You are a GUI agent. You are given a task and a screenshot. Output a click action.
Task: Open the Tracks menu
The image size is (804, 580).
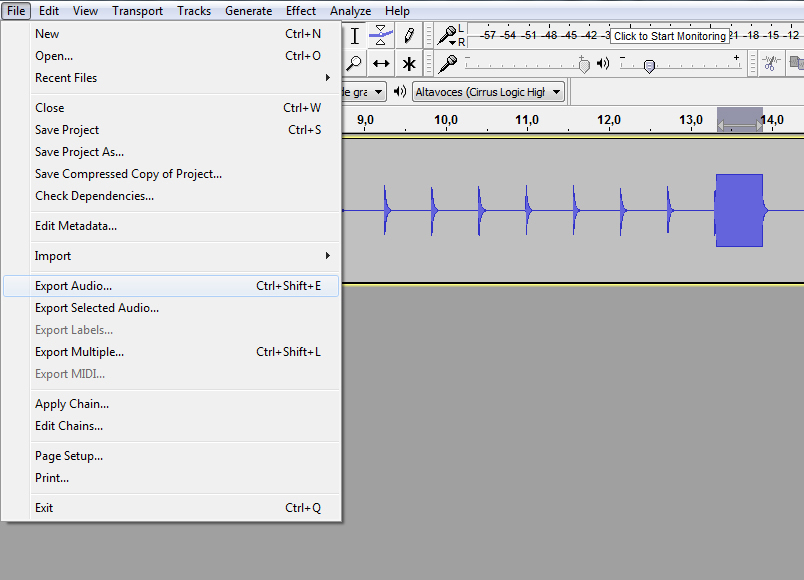coord(194,11)
